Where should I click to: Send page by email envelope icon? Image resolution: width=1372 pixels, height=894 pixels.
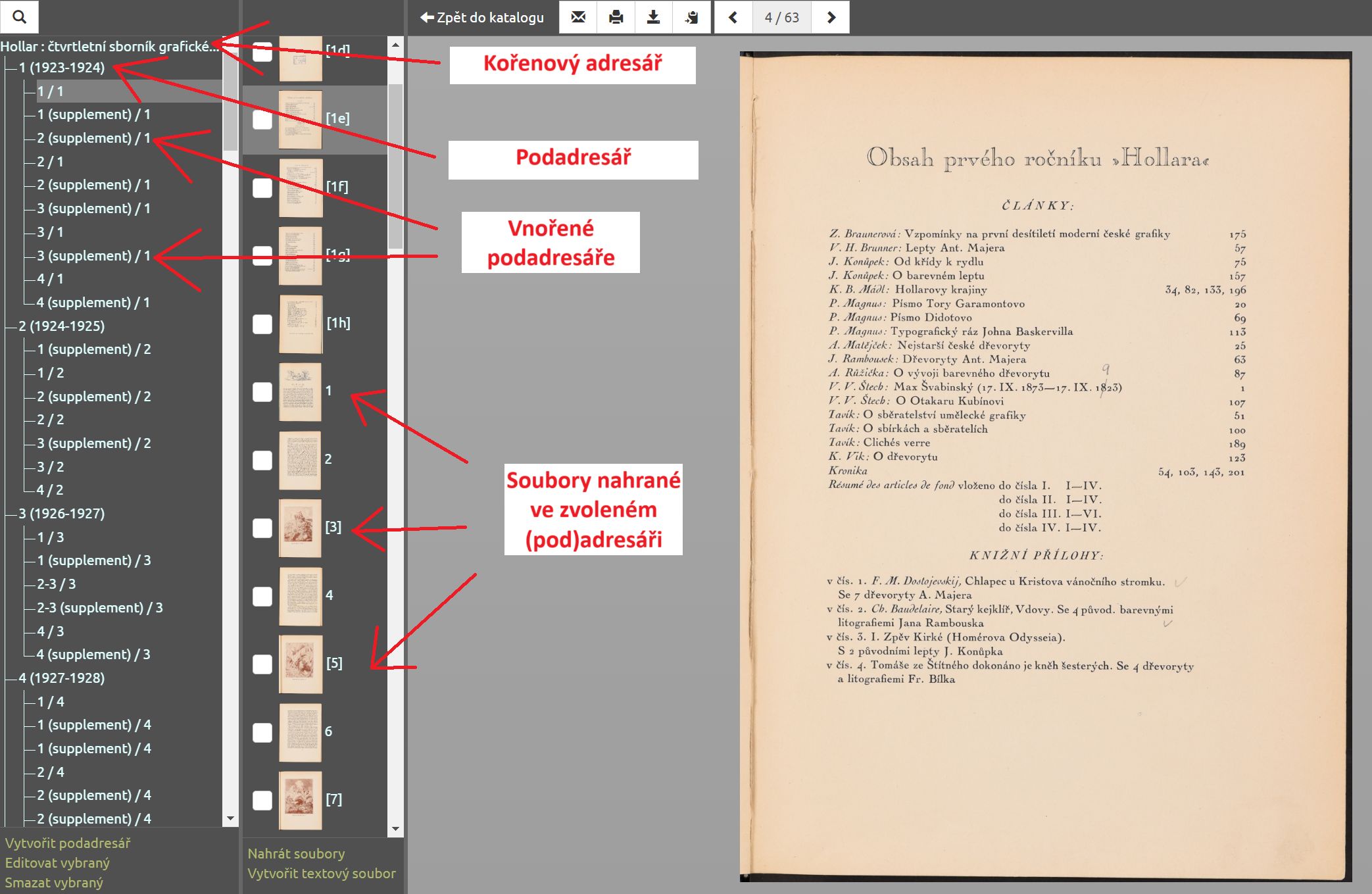pyautogui.click(x=578, y=17)
